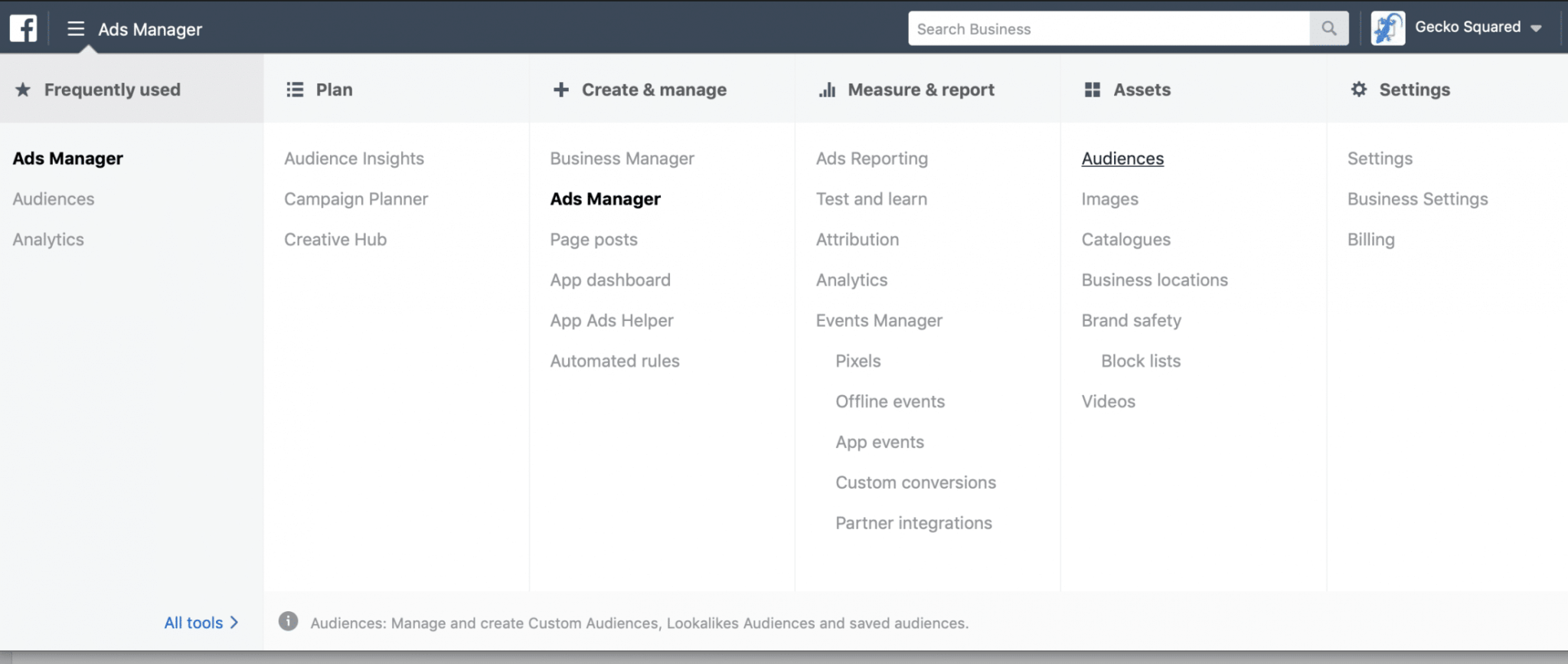Click the Frequently used star icon
Viewport: 1568px width, 664px height.
coord(23,90)
